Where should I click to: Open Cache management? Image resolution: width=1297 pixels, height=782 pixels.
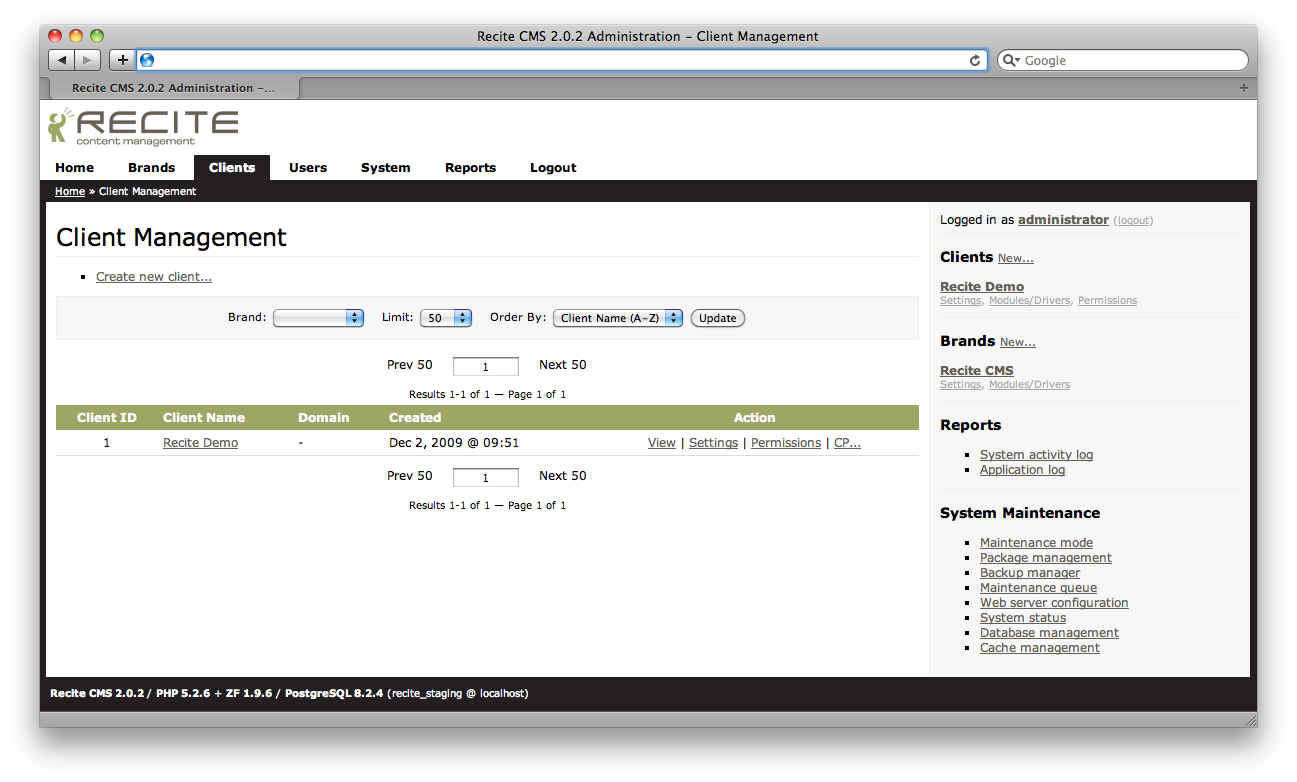click(1040, 648)
